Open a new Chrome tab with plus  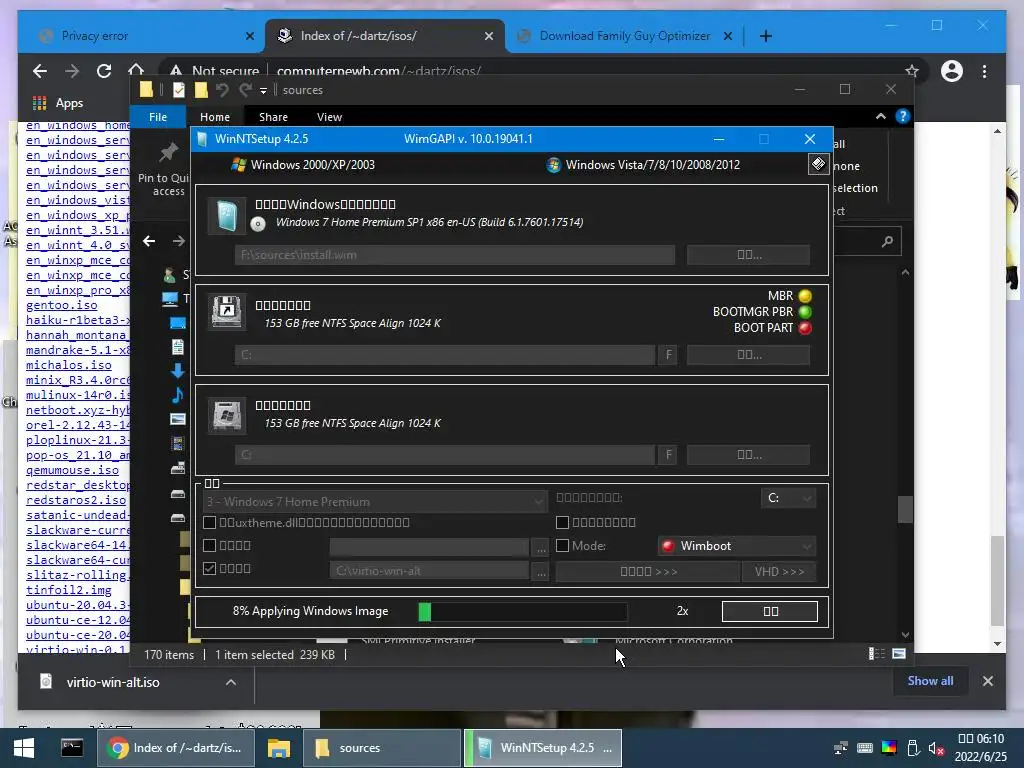(766, 36)
